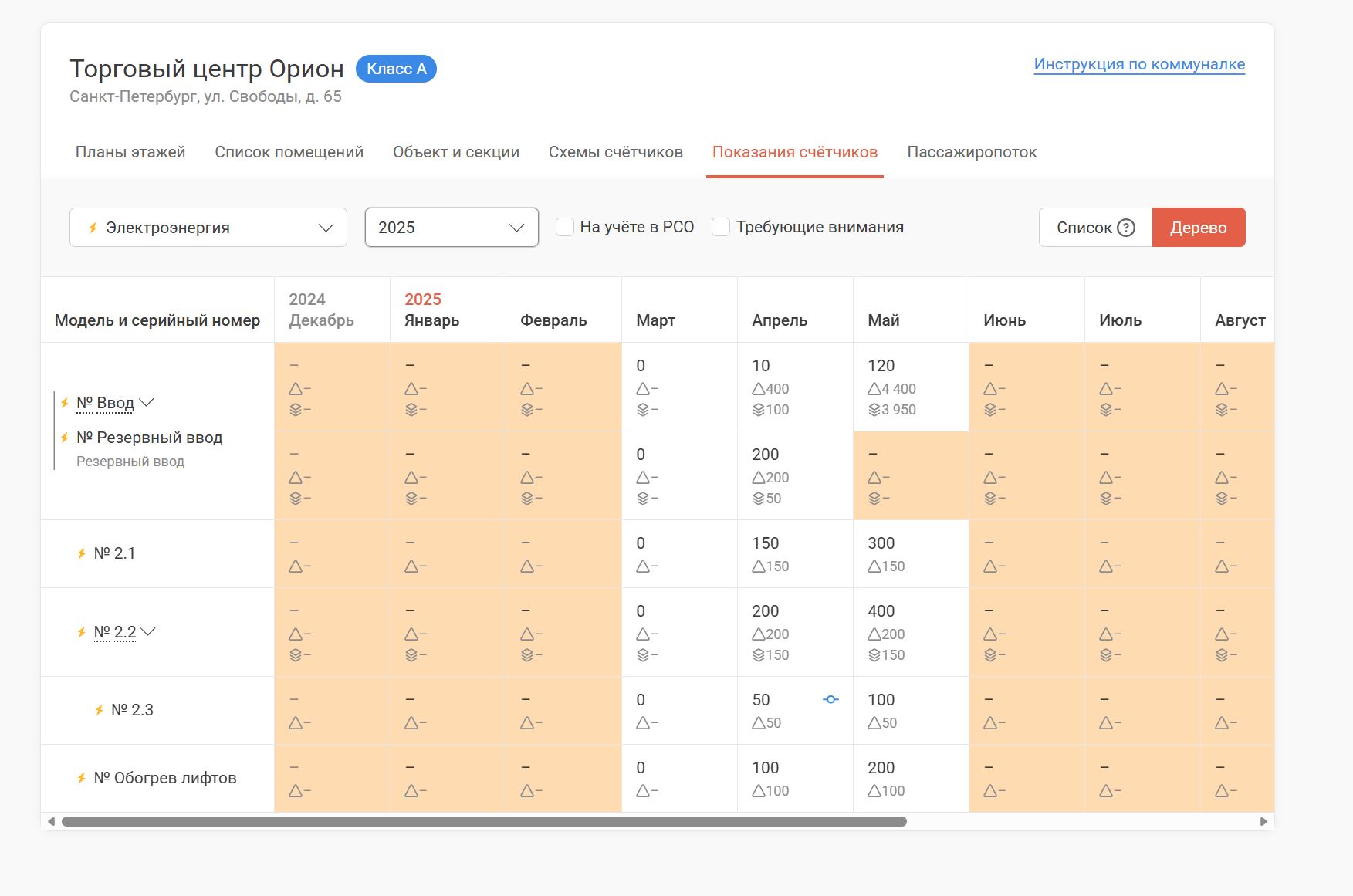Open the № Резервный ввод meter name
1353x896 pixels.
point(150,438)
